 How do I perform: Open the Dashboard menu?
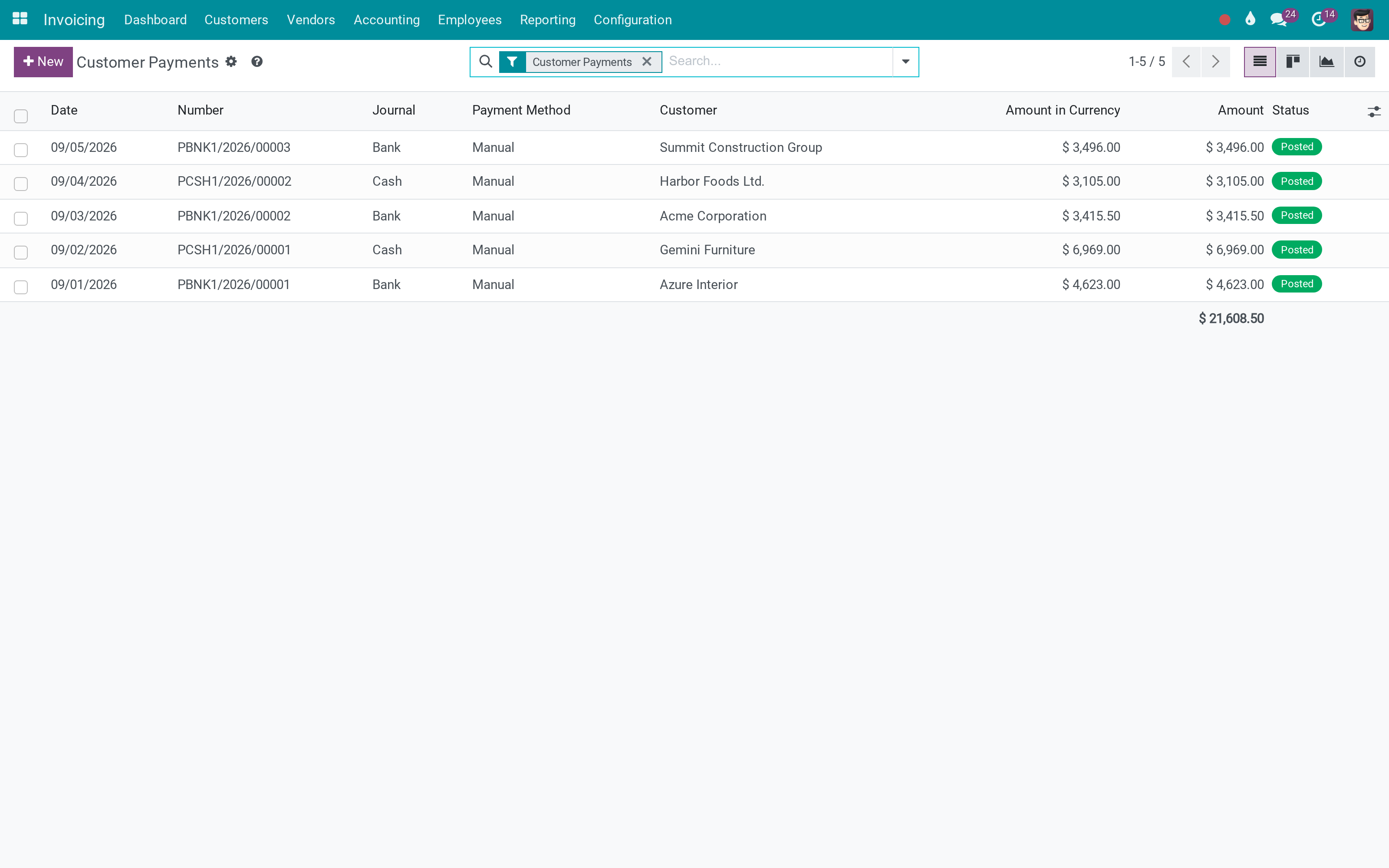(155, 20)
